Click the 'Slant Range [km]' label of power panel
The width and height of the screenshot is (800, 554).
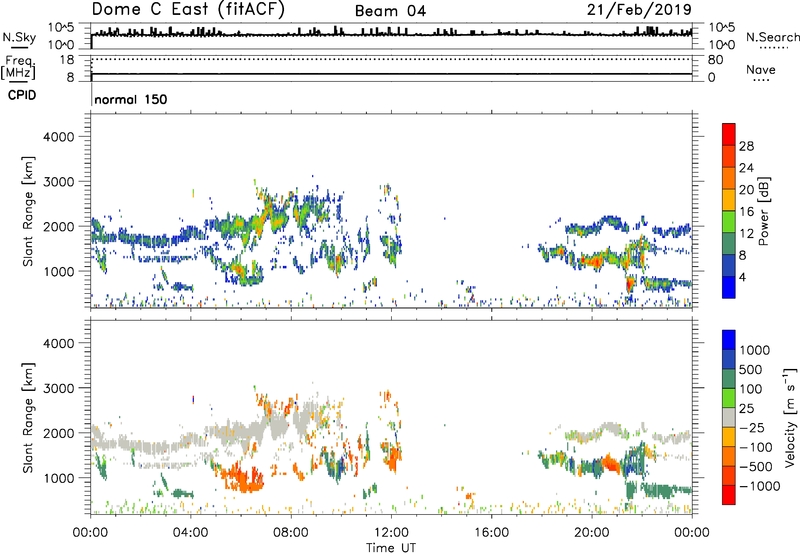point(28,211)
